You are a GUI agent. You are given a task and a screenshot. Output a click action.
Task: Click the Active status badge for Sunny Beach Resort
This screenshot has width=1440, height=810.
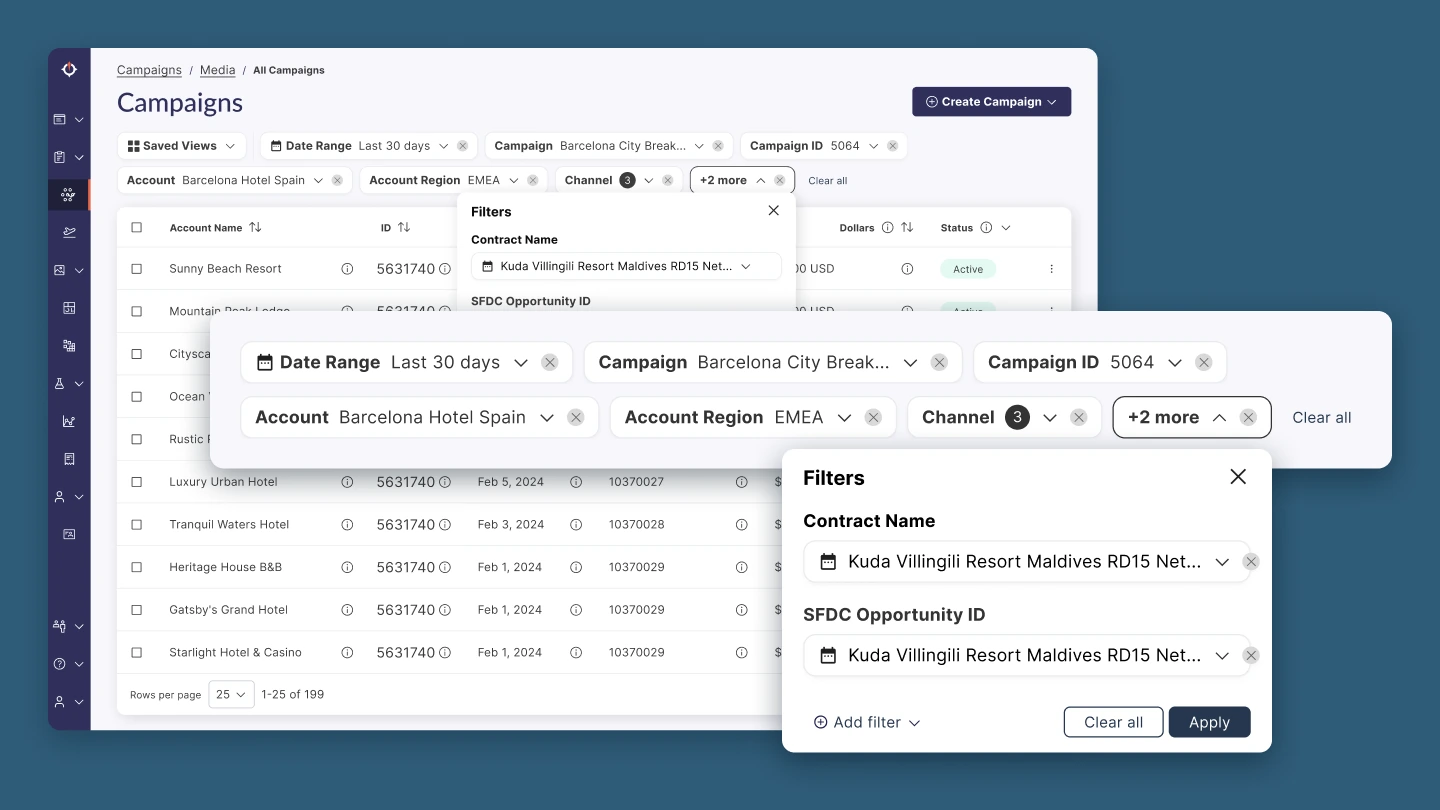pos(968,269)
